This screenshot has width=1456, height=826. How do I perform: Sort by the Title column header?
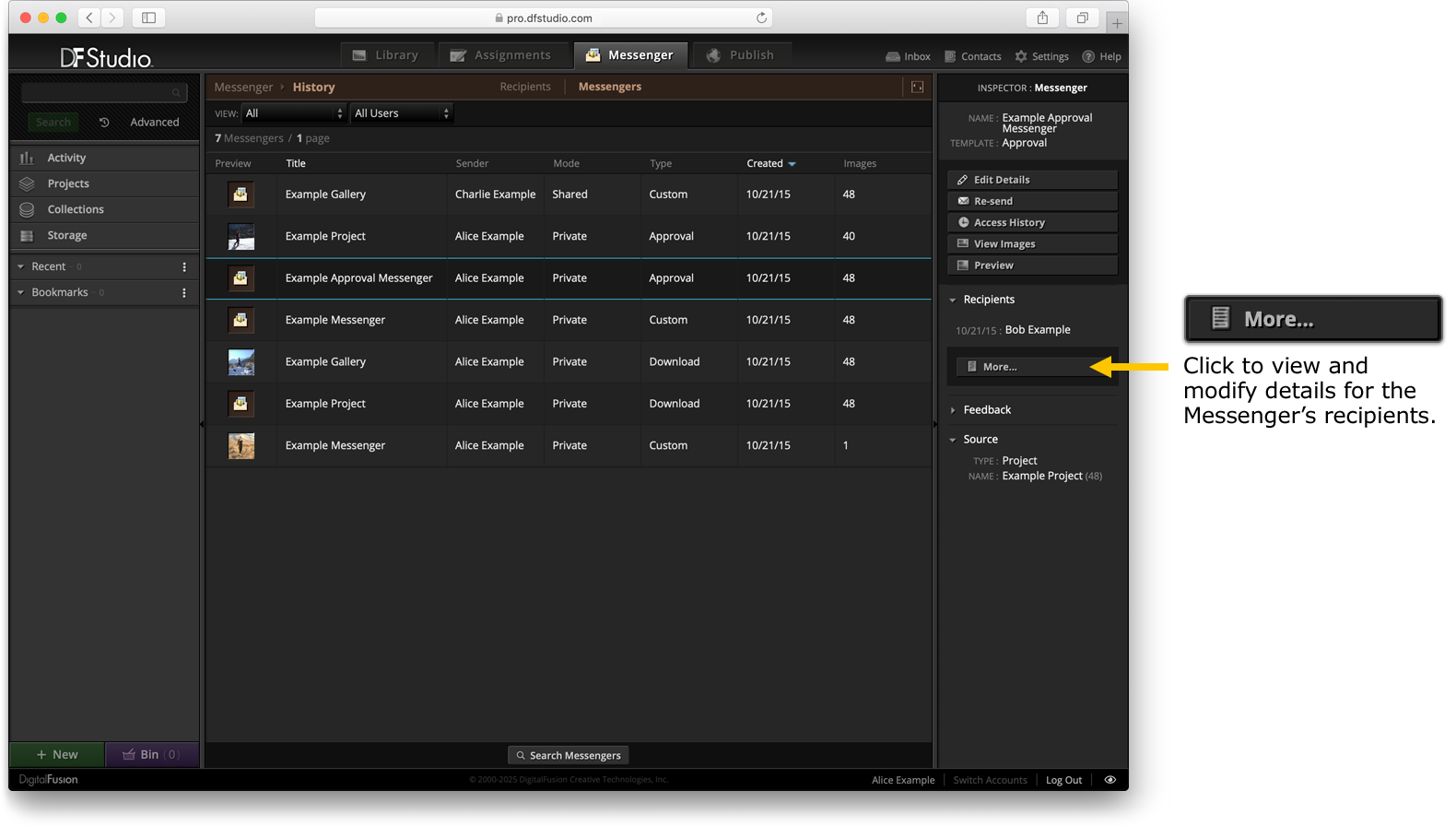pyautogui.click(x=296, y=163)
